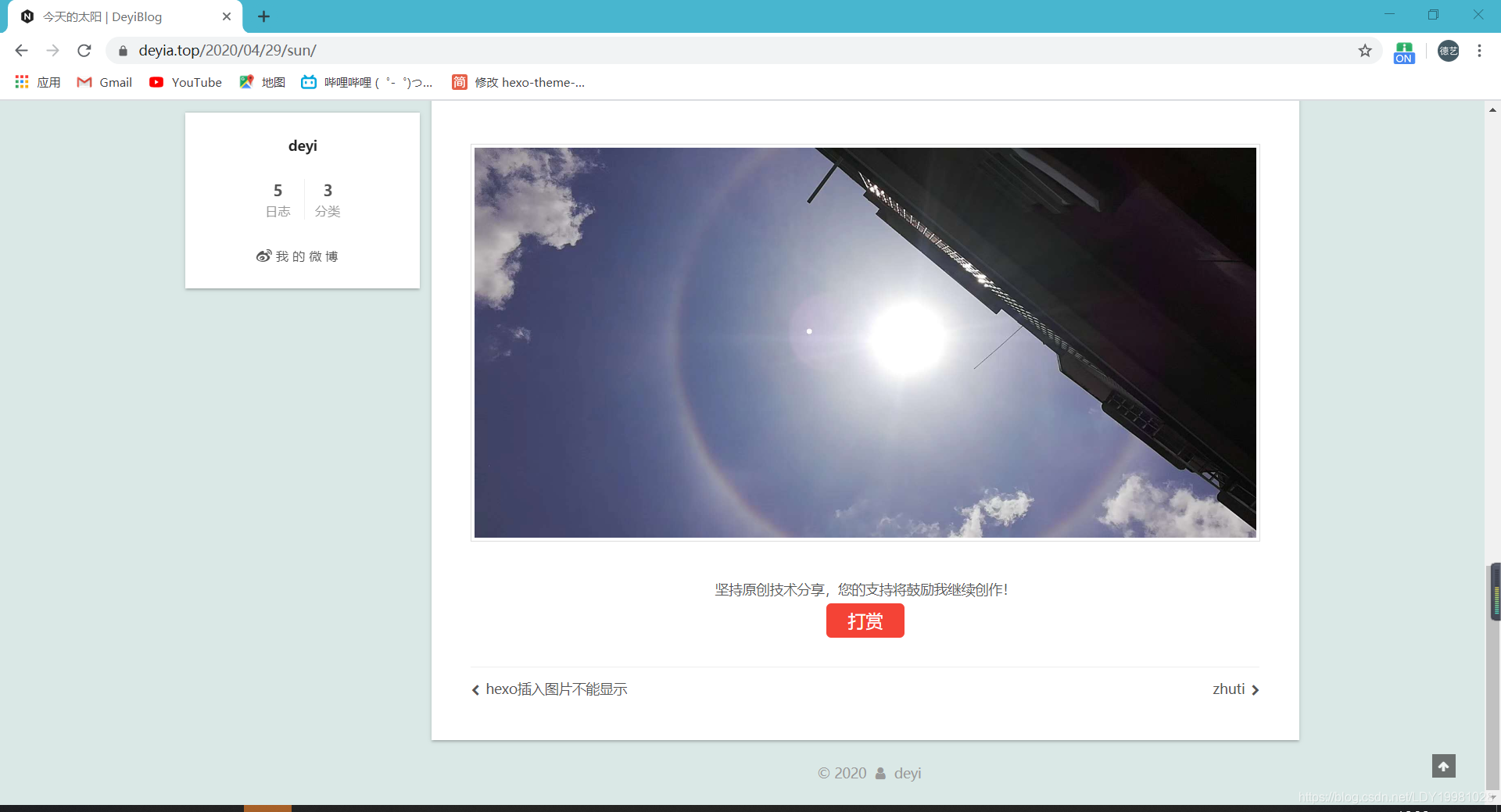Minimize the browser window
1501x812 pixels.
point(1389,15)
